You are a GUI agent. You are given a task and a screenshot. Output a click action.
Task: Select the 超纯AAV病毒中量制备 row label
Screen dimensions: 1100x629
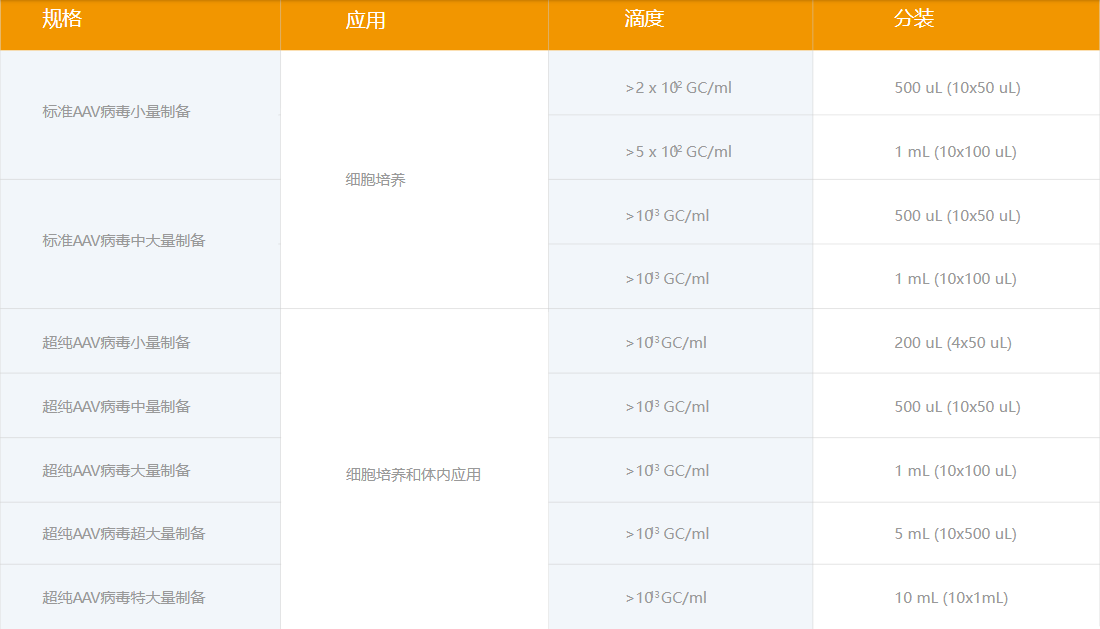pyautogui.click(x=116, y=407)
